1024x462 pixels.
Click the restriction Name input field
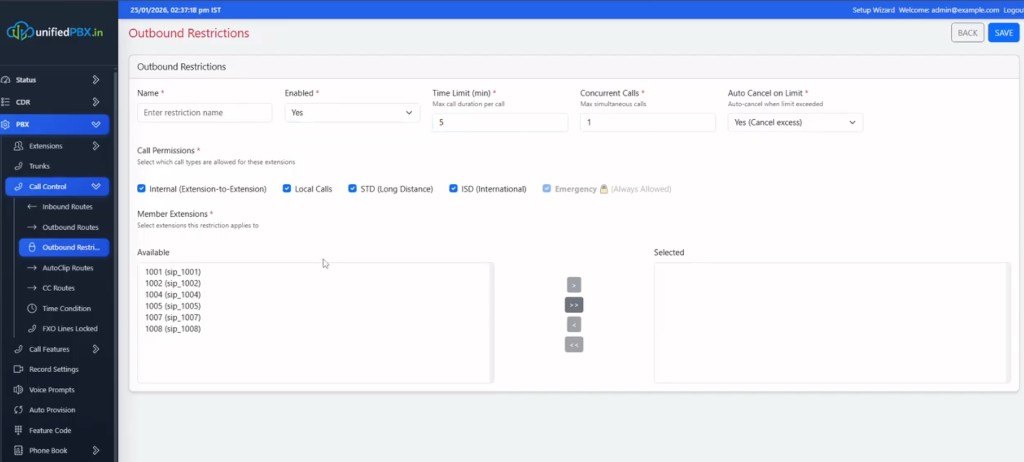204,112
